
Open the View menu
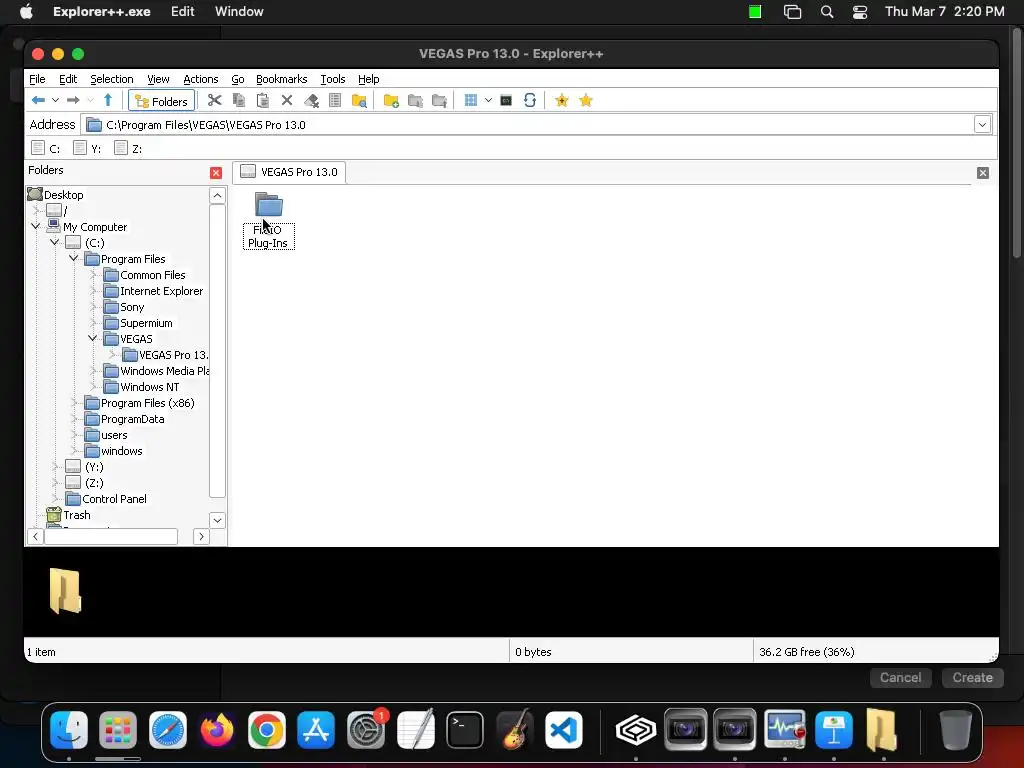(x=158, y=79)
